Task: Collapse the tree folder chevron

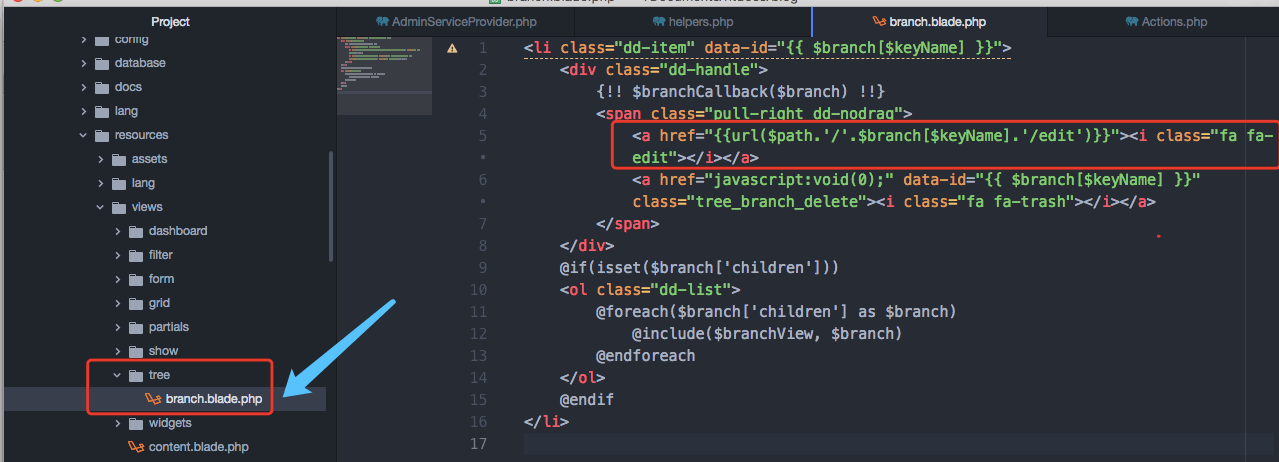Action: [118, 375]
